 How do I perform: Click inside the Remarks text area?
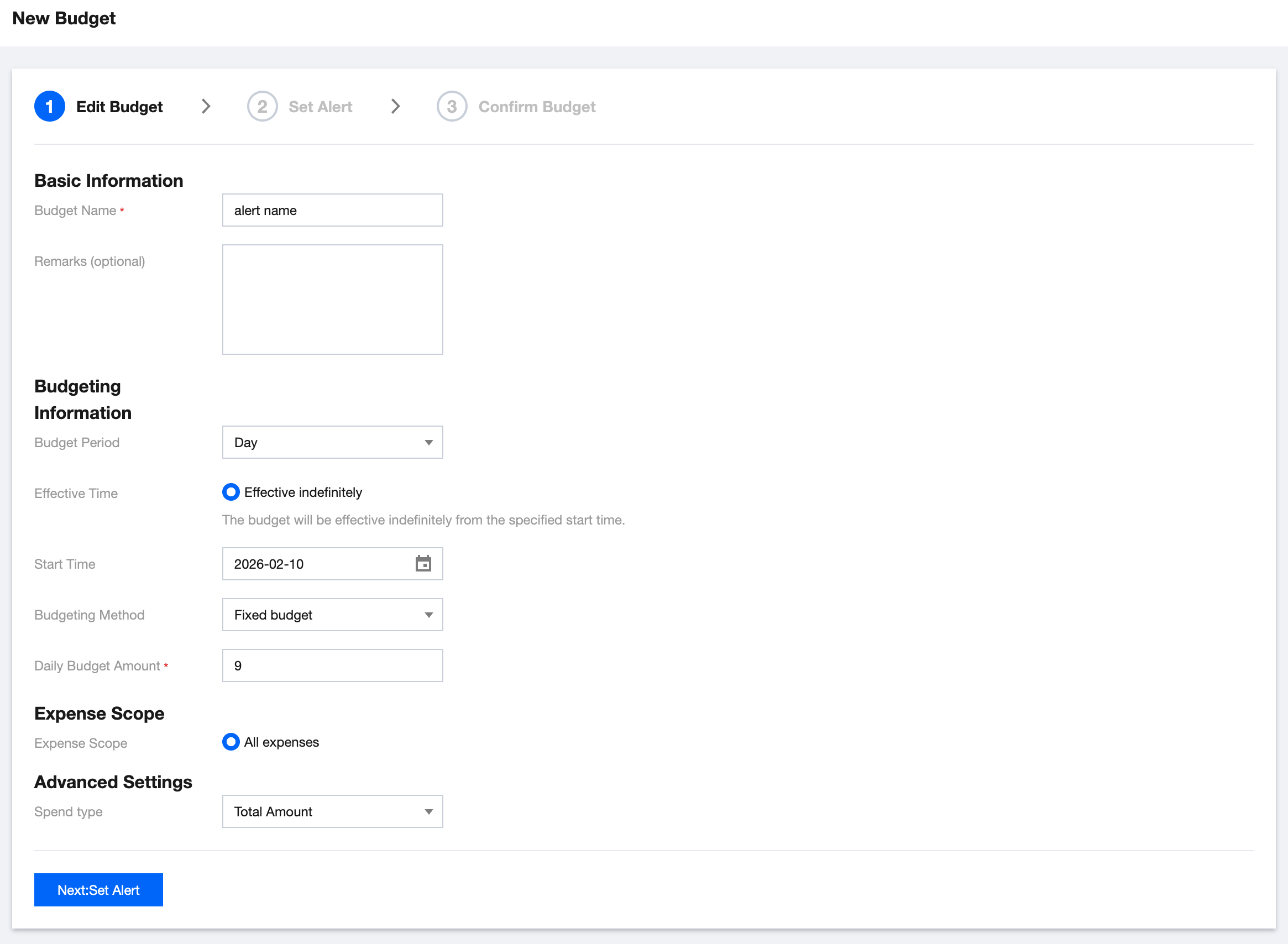332,300
